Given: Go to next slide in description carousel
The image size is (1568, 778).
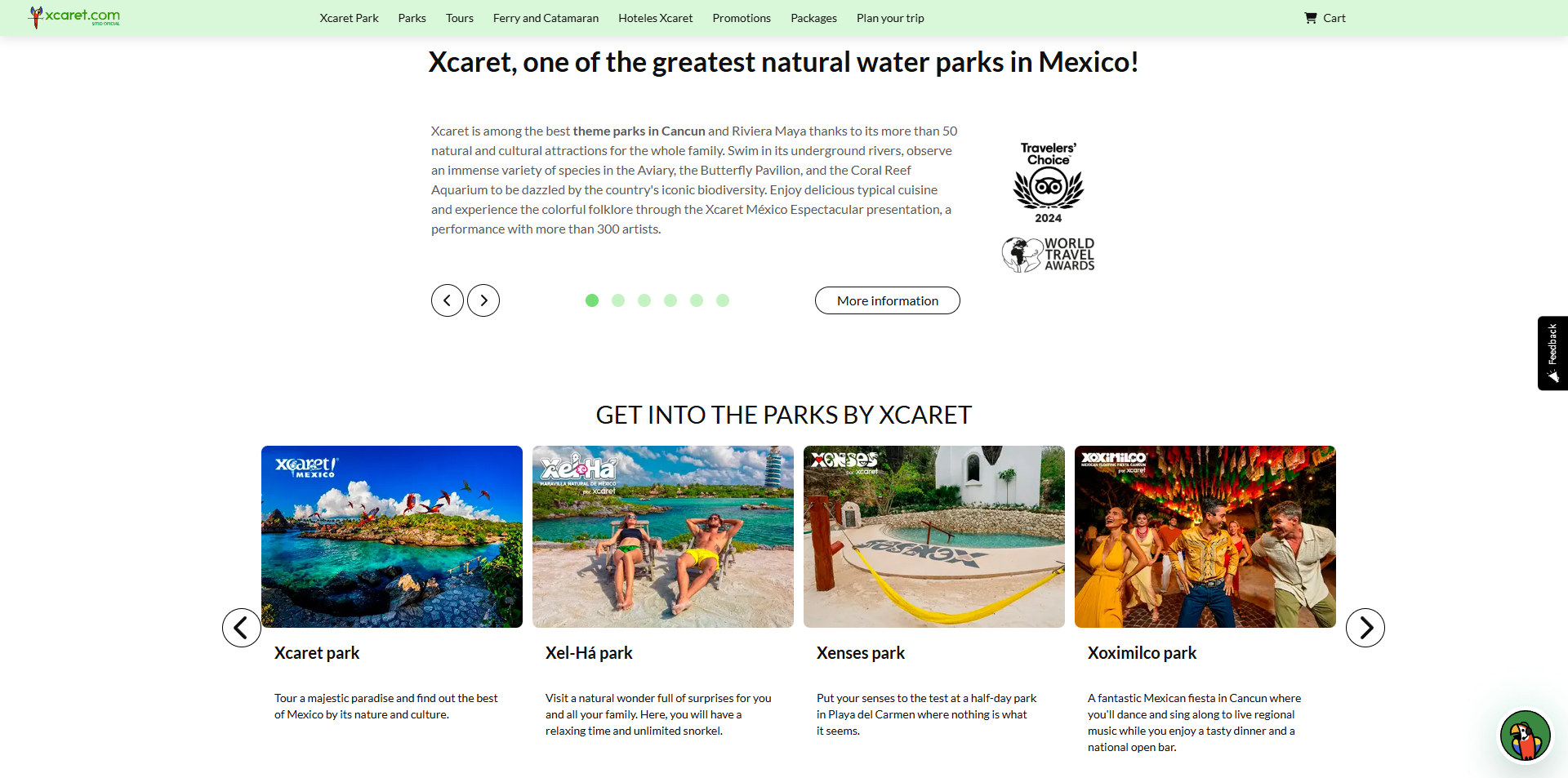Looking at the screenshot, I should [x=483, y=300].
